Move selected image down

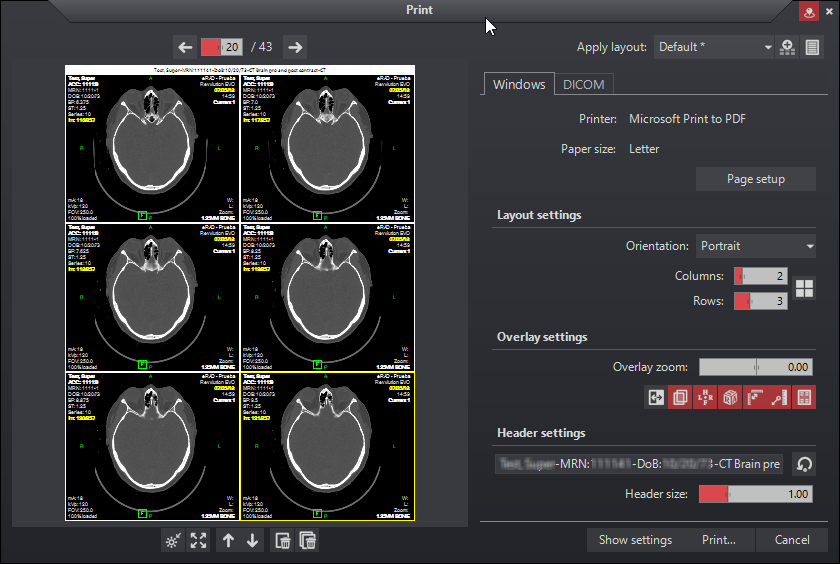252,541
